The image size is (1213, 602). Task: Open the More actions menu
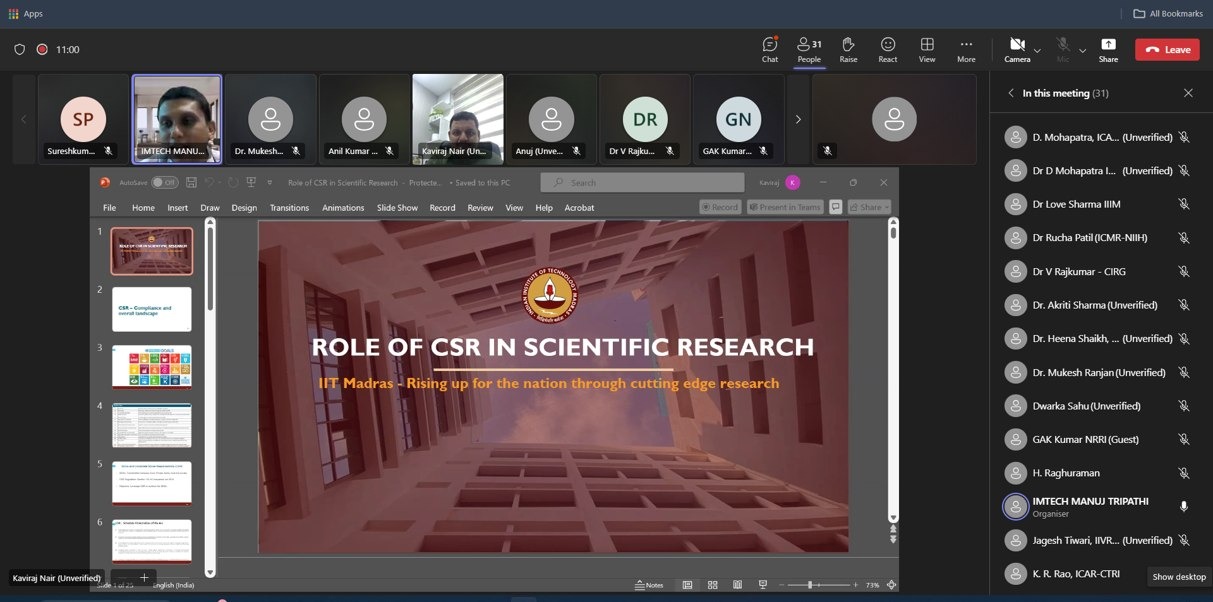pyautogui.click(x=965, y=49)
